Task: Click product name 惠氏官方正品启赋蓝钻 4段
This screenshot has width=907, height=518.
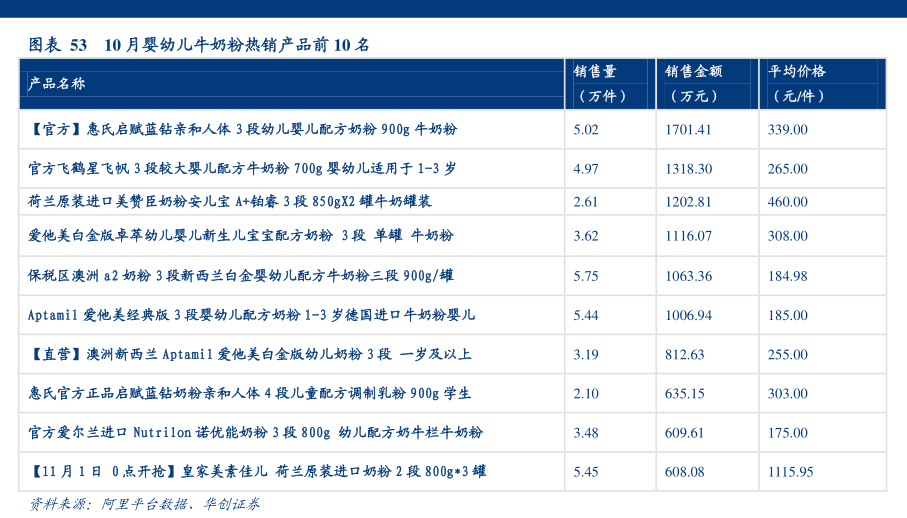Action: pos(250,393)
